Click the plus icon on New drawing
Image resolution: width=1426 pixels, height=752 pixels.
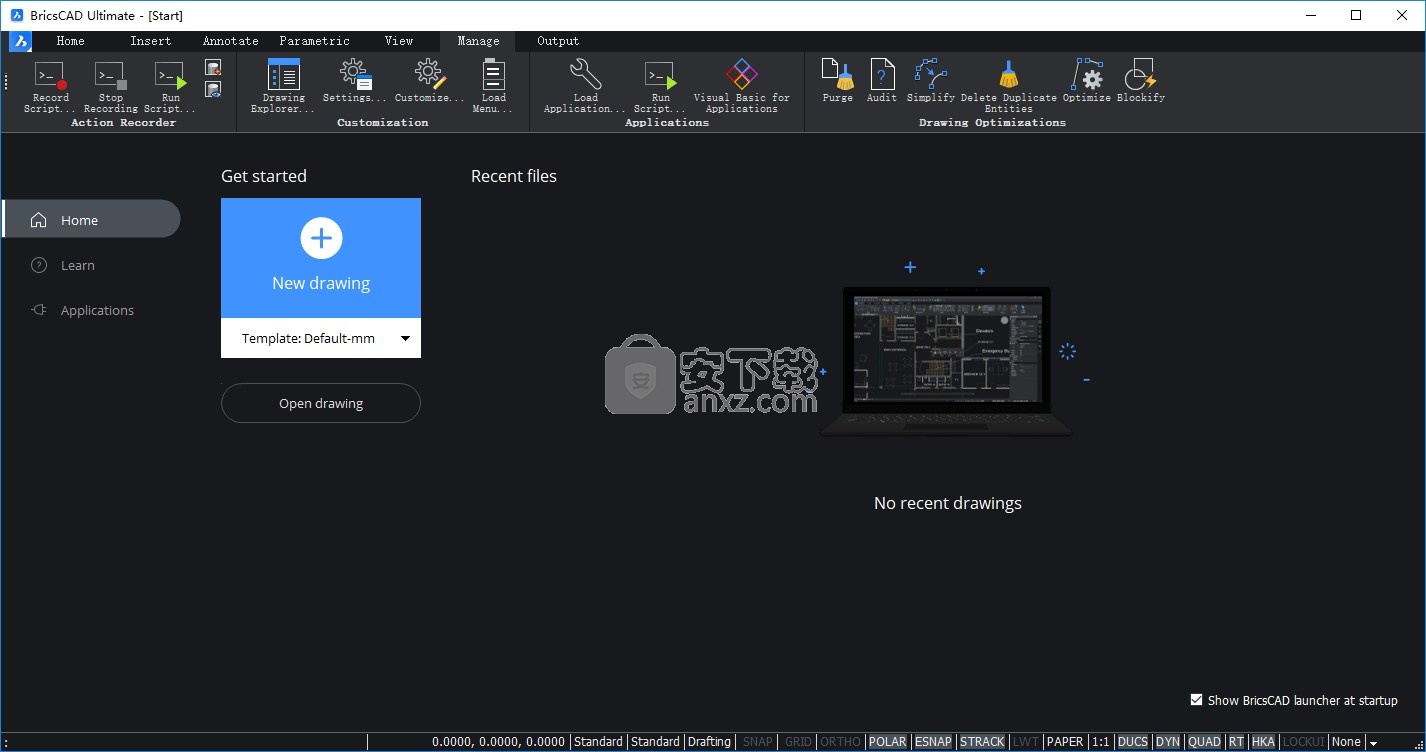point(321,238)
